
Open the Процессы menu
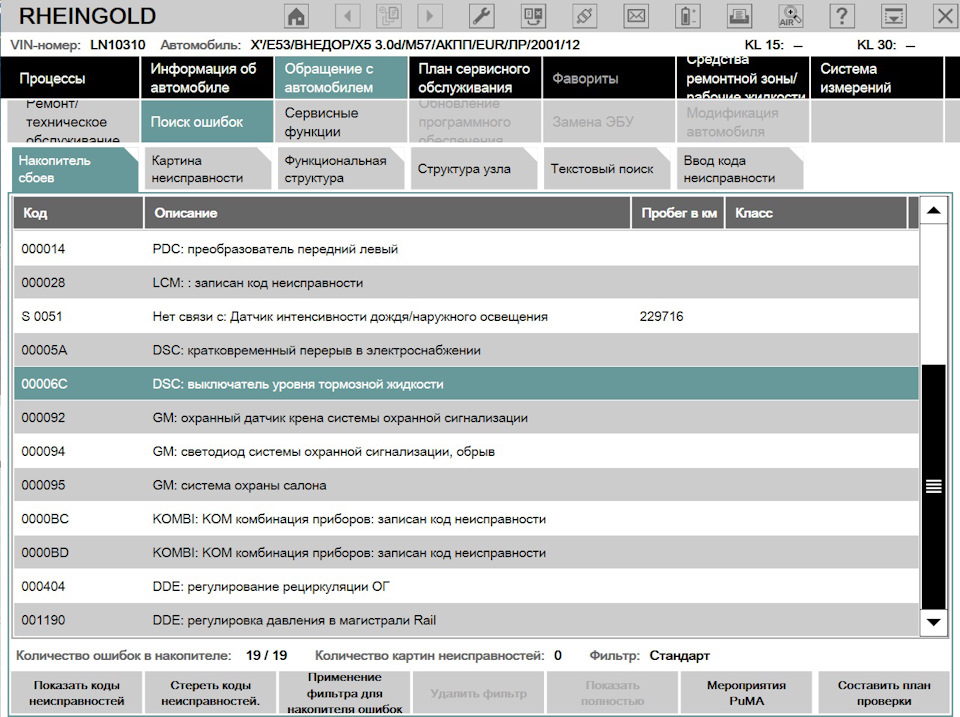[x=70, y=78]
